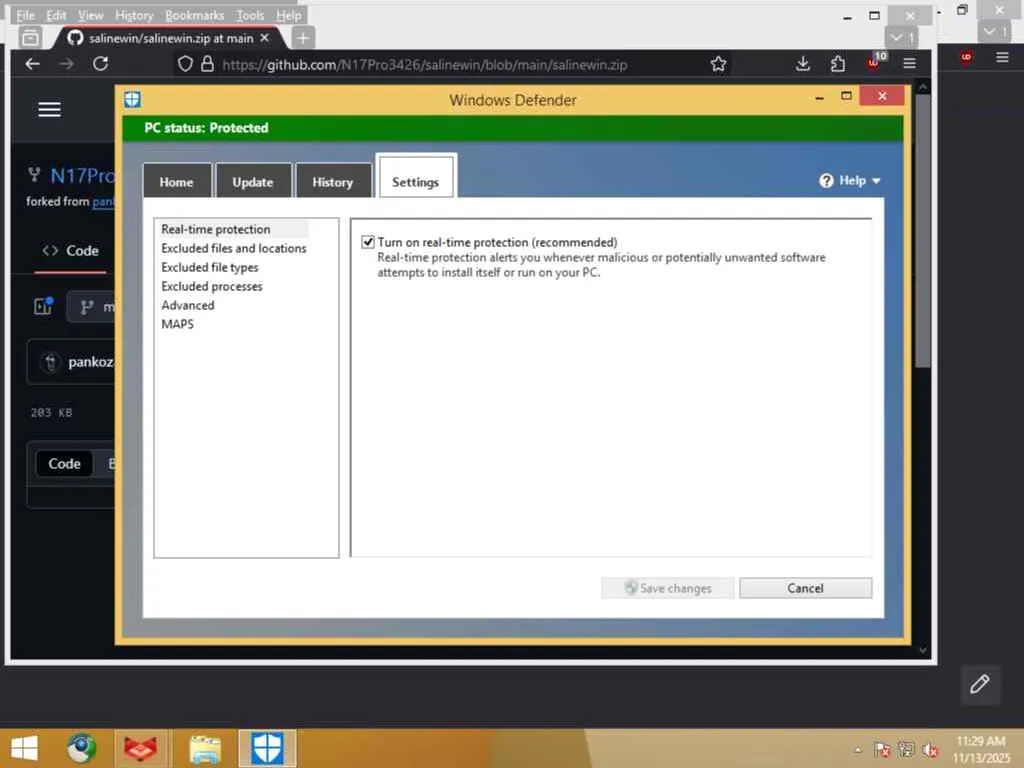Select the salinewin/salinewin.zip browser tab

pos(170,38)
